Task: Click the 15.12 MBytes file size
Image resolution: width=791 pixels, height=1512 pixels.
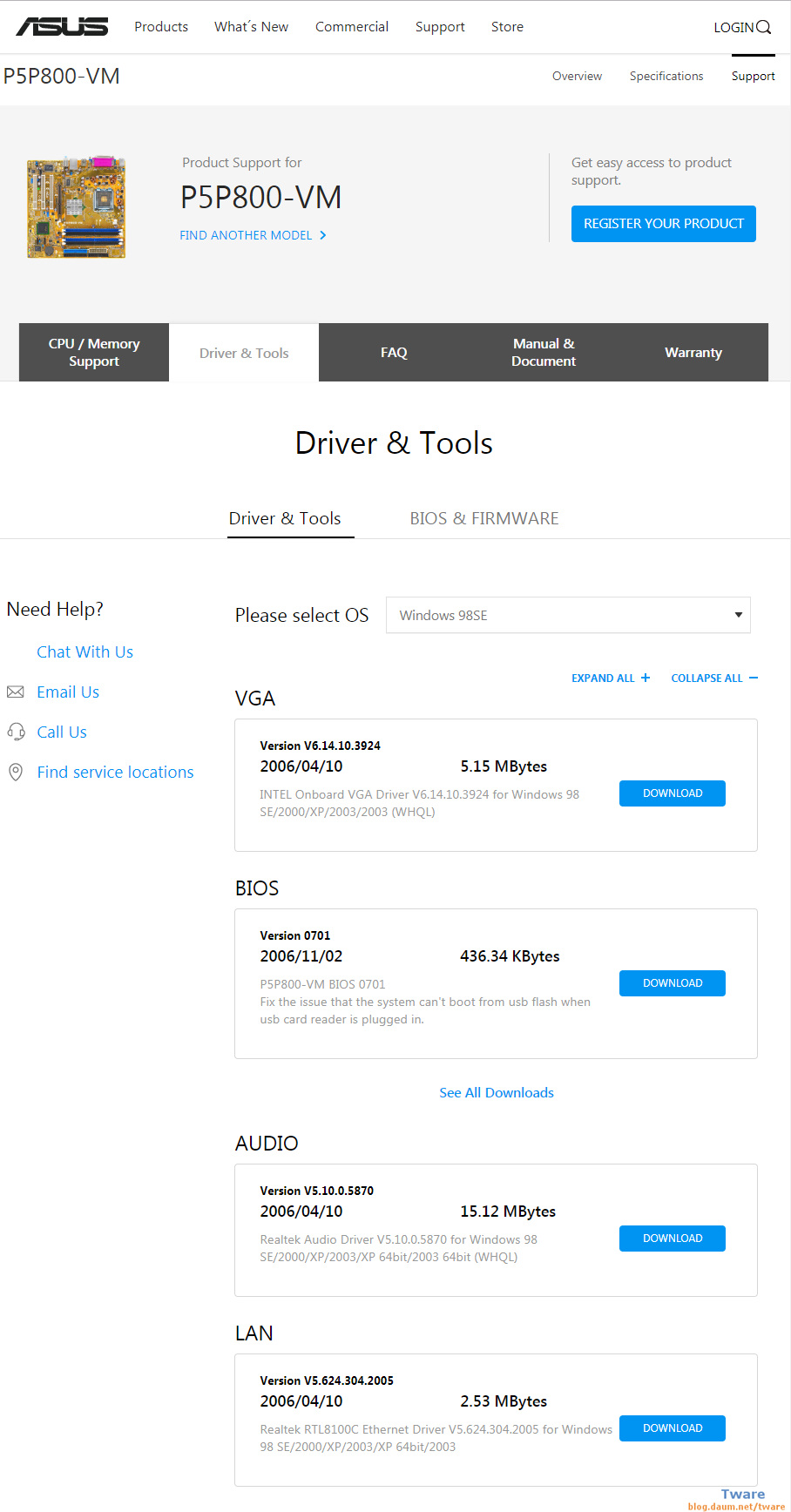Action: (x=508, y=1212)
